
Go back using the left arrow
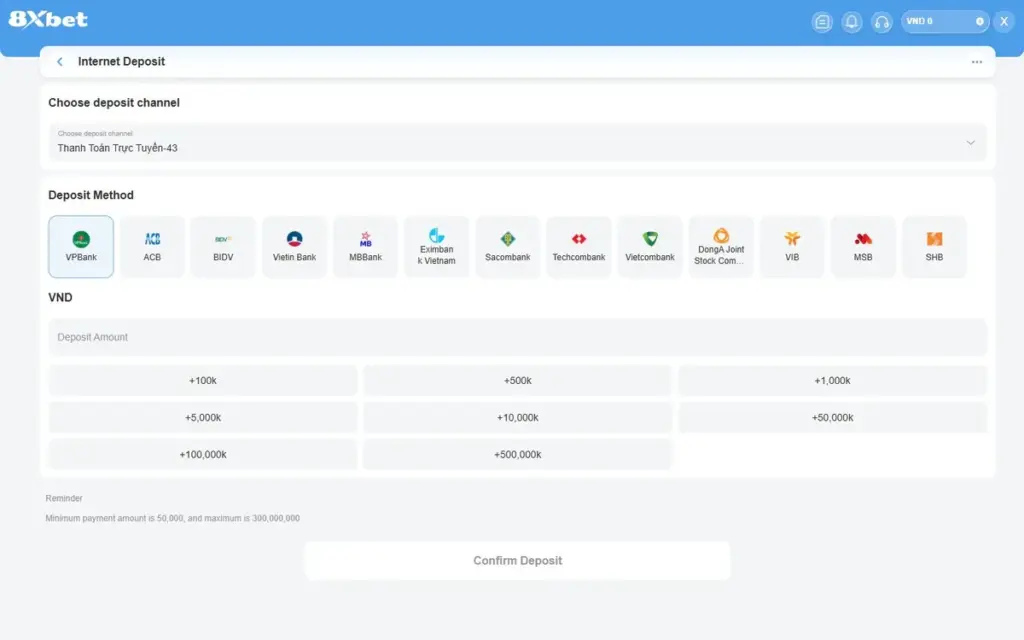pos(60,61)
